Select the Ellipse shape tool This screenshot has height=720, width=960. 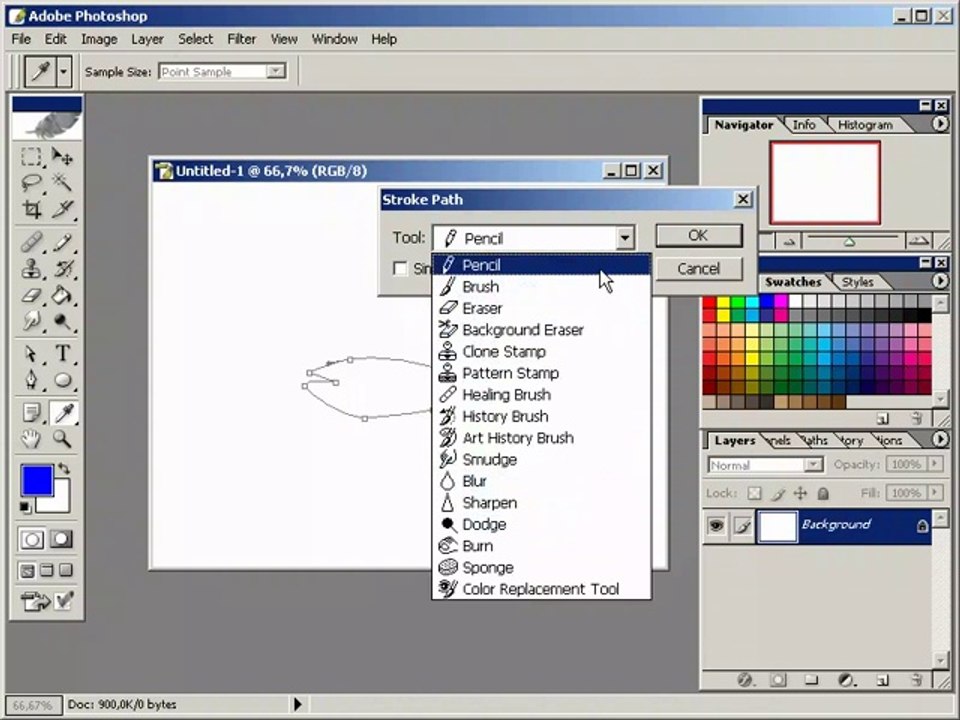(62, 380)
